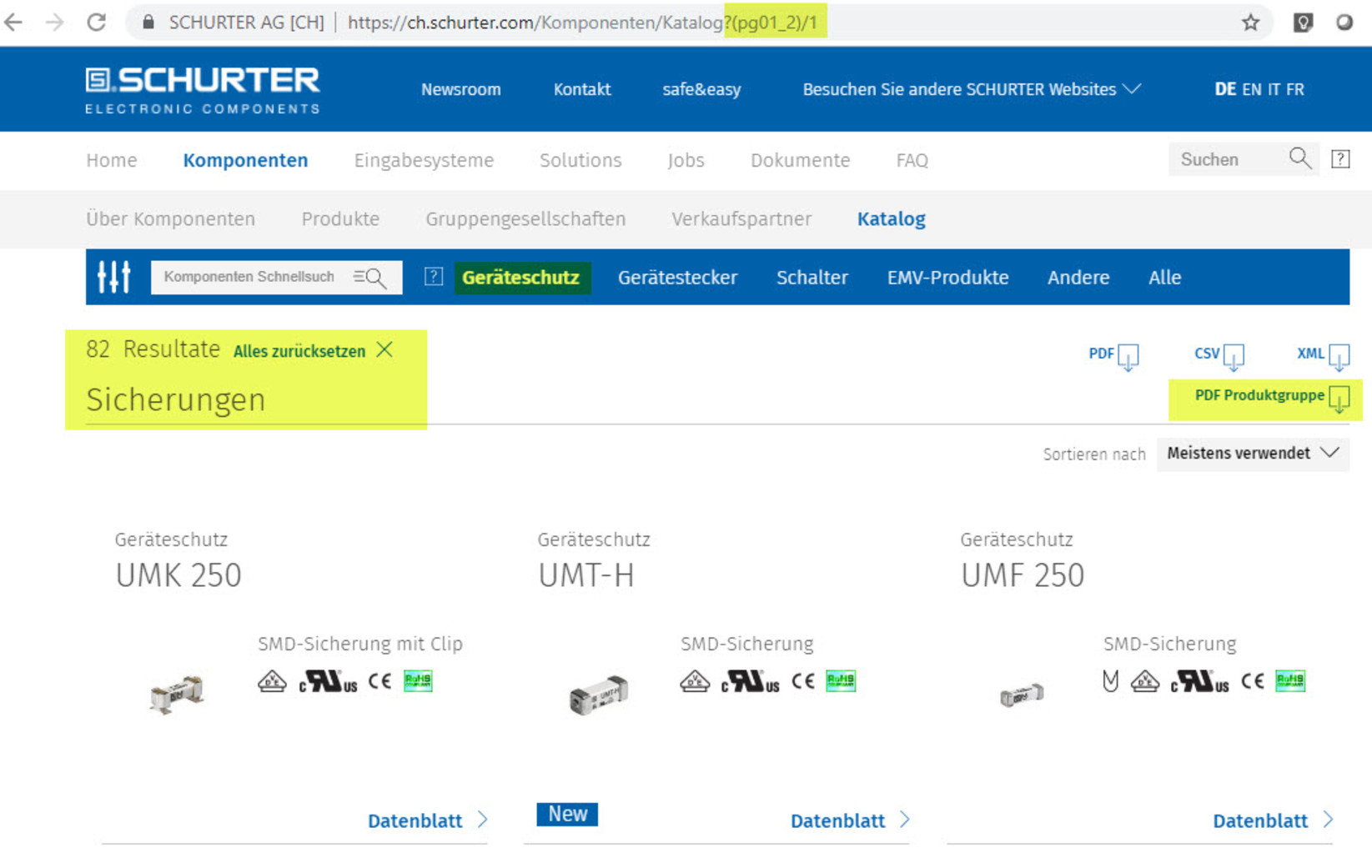Click Alles zurücksetzen link

coord(299,351)
